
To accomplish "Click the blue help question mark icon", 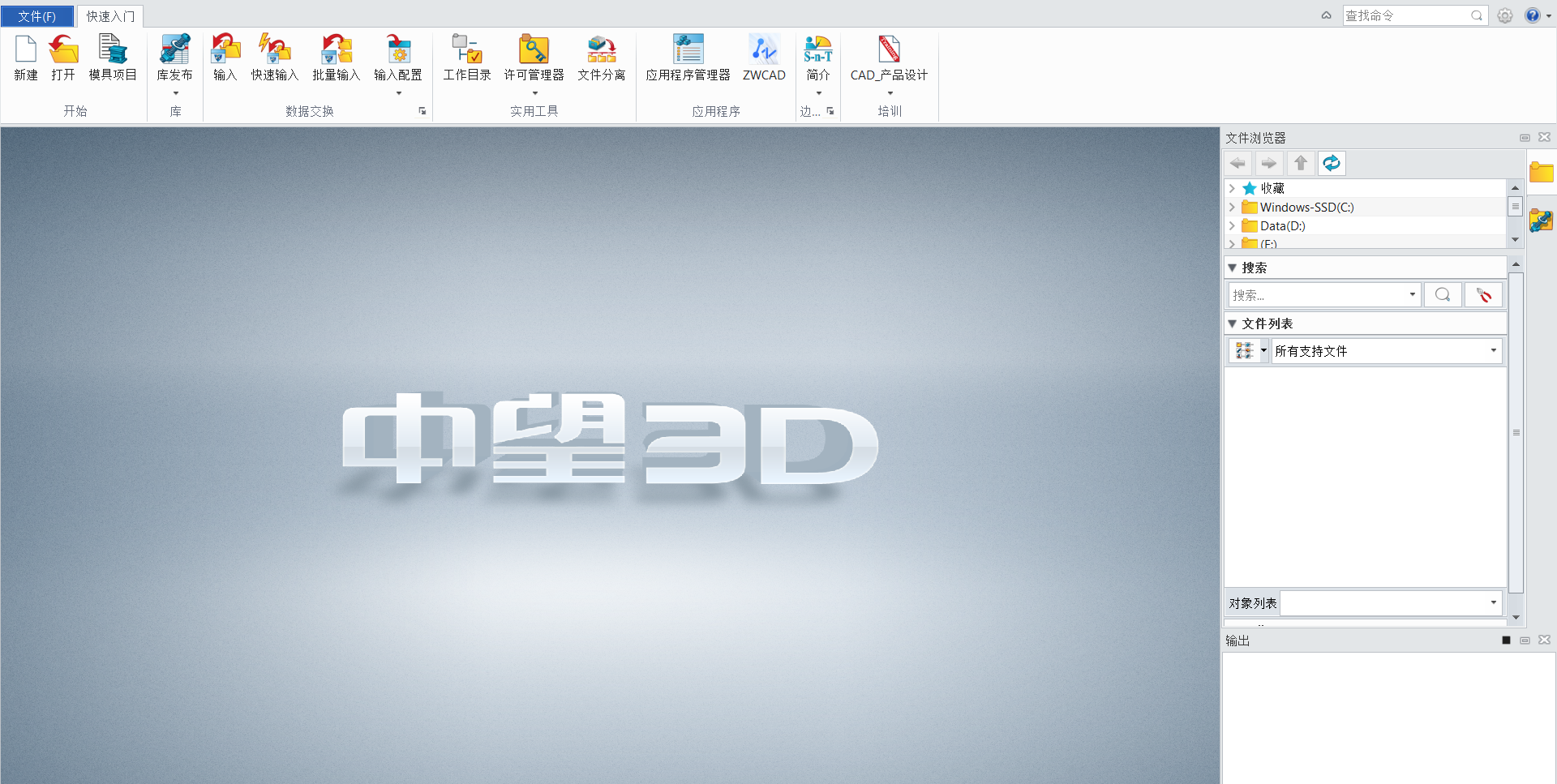I will [x=1532, y=15].
